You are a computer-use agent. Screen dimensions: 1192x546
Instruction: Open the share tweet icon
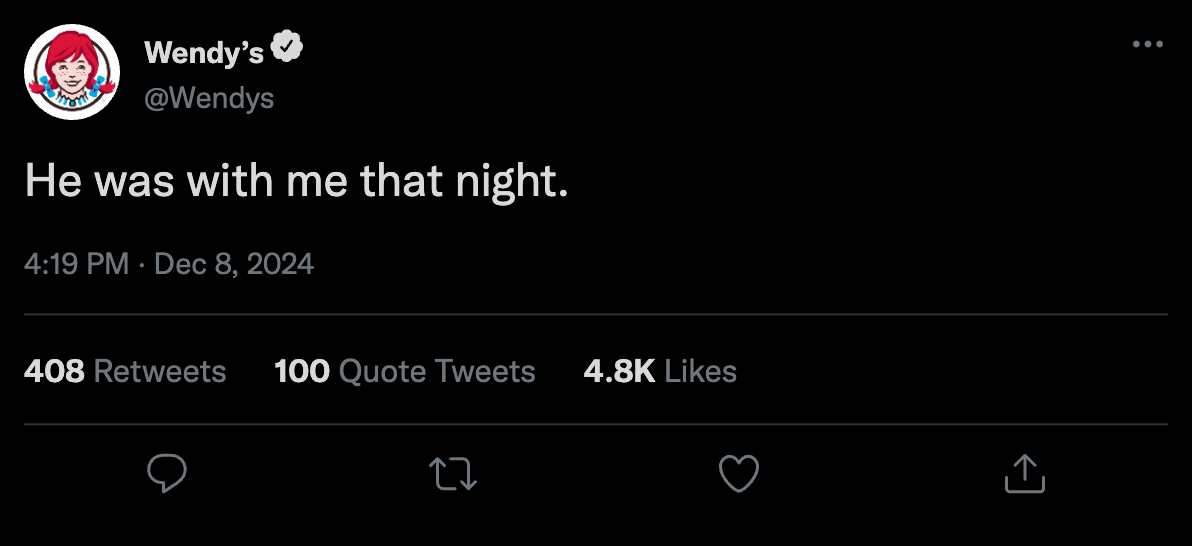[x=1025, y=473]
